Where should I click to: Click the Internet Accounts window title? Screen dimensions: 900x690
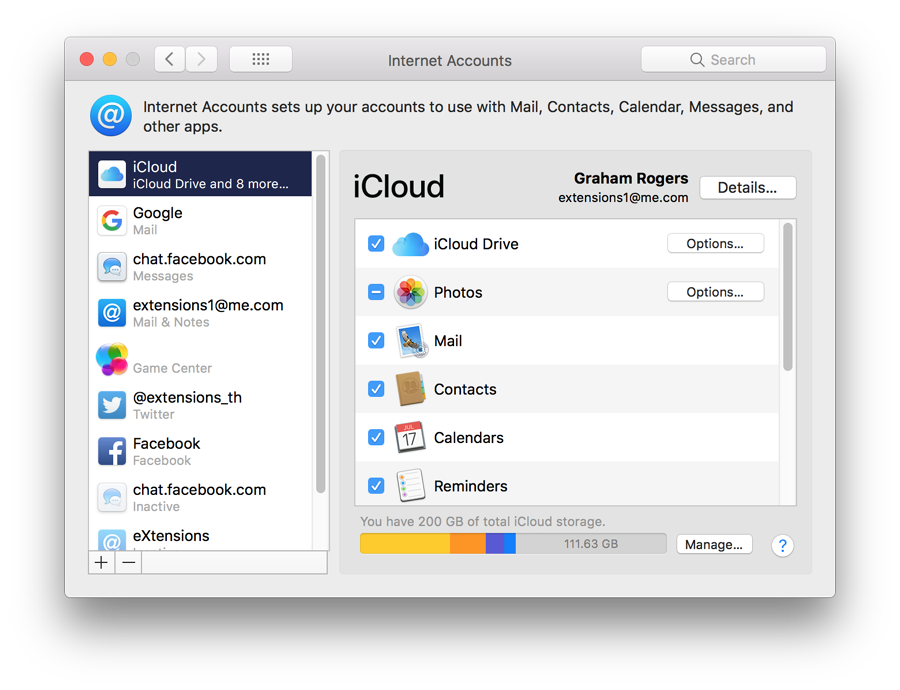[449, 60]
